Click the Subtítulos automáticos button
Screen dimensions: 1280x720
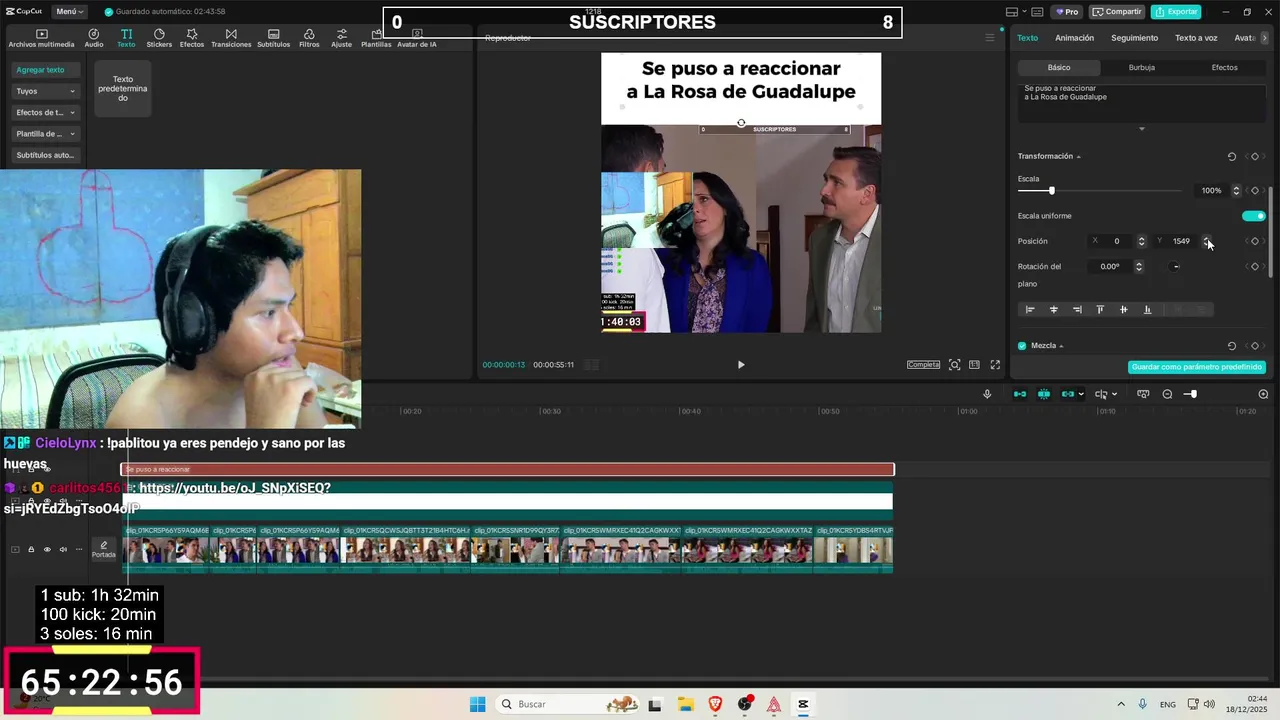click(x=46, y=155)
